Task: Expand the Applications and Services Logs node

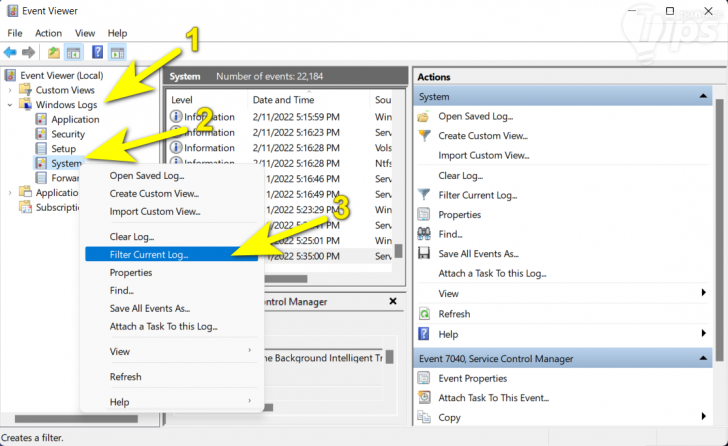Action: coord(10,193)
